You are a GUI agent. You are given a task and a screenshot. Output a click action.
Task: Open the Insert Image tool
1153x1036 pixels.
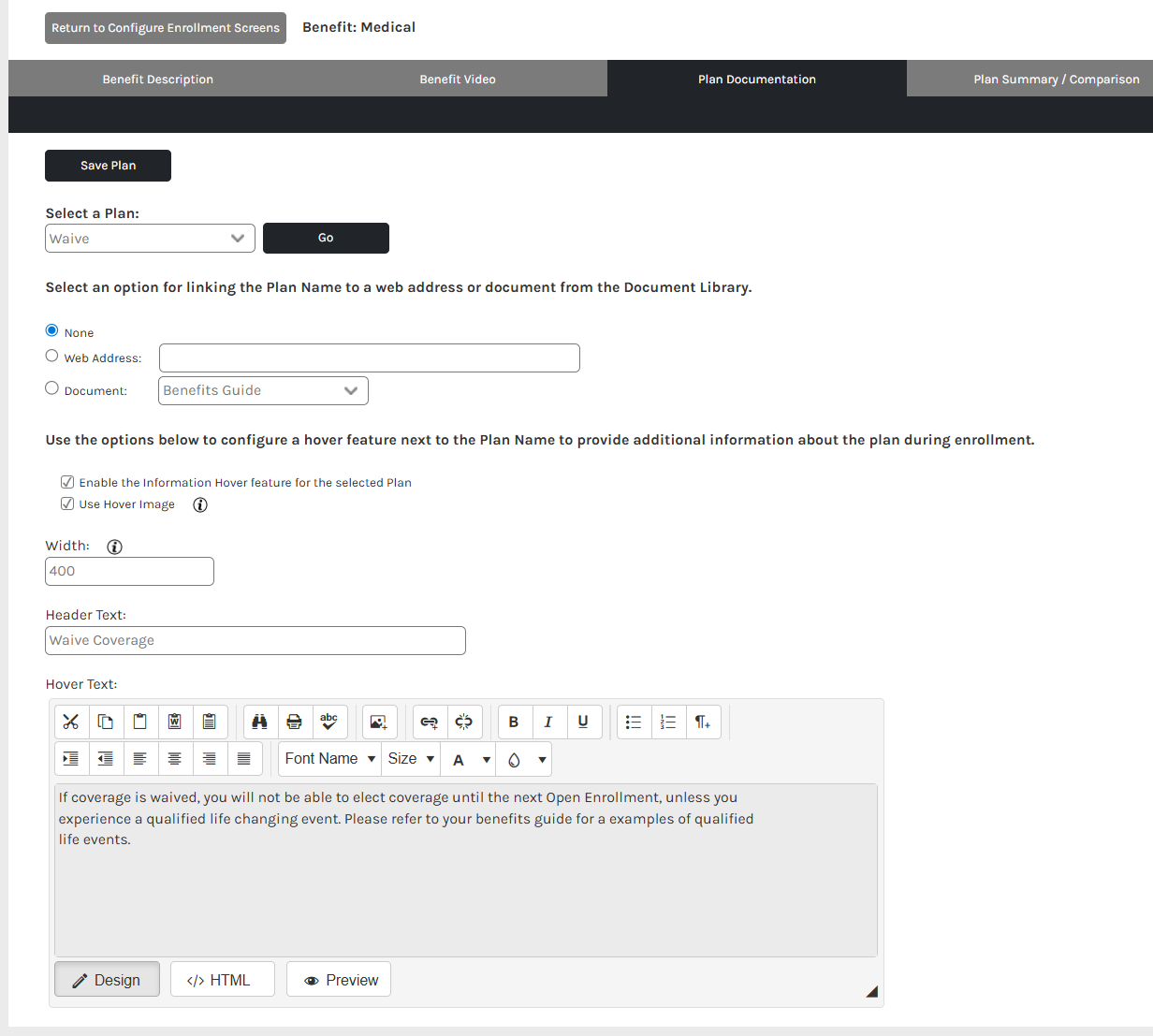[x=379, y=722]
